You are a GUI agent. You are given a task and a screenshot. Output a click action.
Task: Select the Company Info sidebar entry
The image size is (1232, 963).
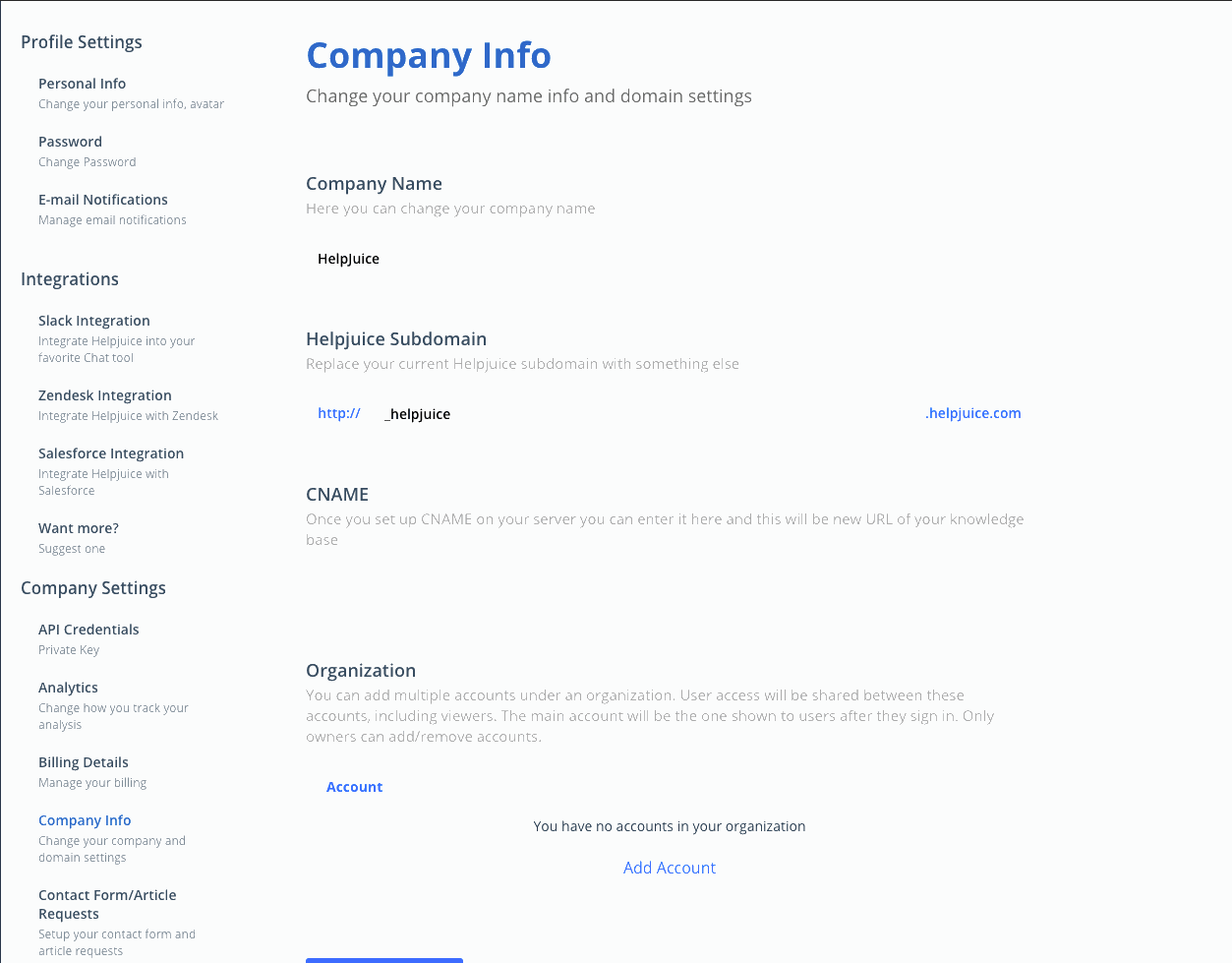point(85,819)
